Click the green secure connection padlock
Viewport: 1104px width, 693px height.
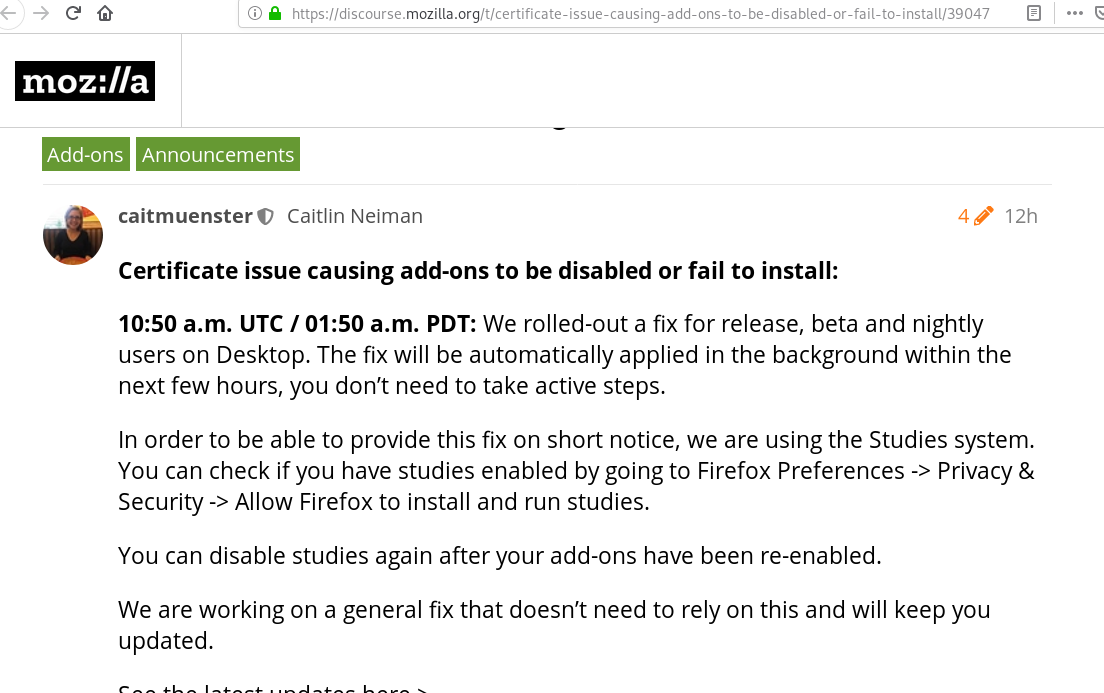pos(274,14)
